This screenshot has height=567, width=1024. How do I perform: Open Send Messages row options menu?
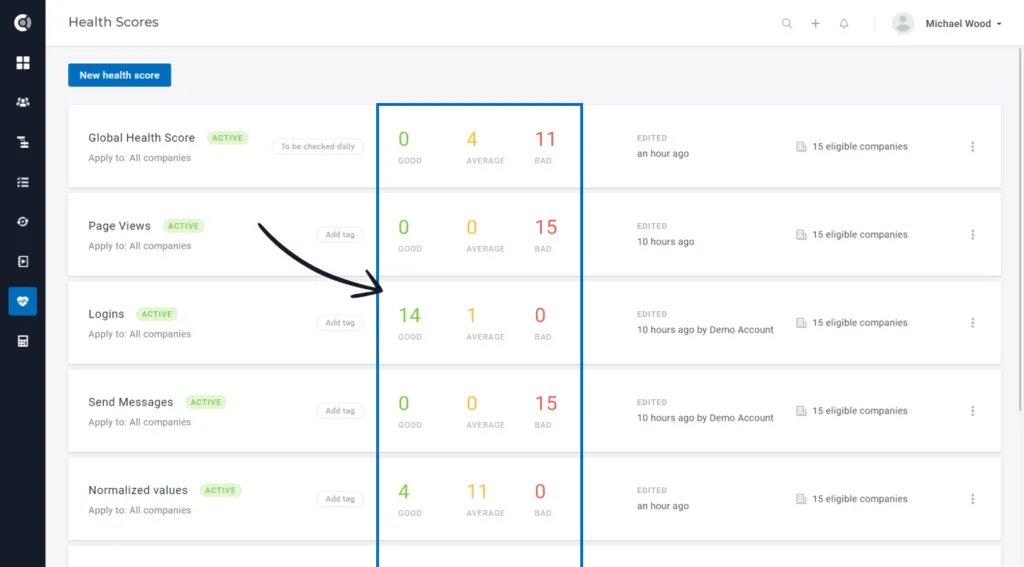coord(972,411)
